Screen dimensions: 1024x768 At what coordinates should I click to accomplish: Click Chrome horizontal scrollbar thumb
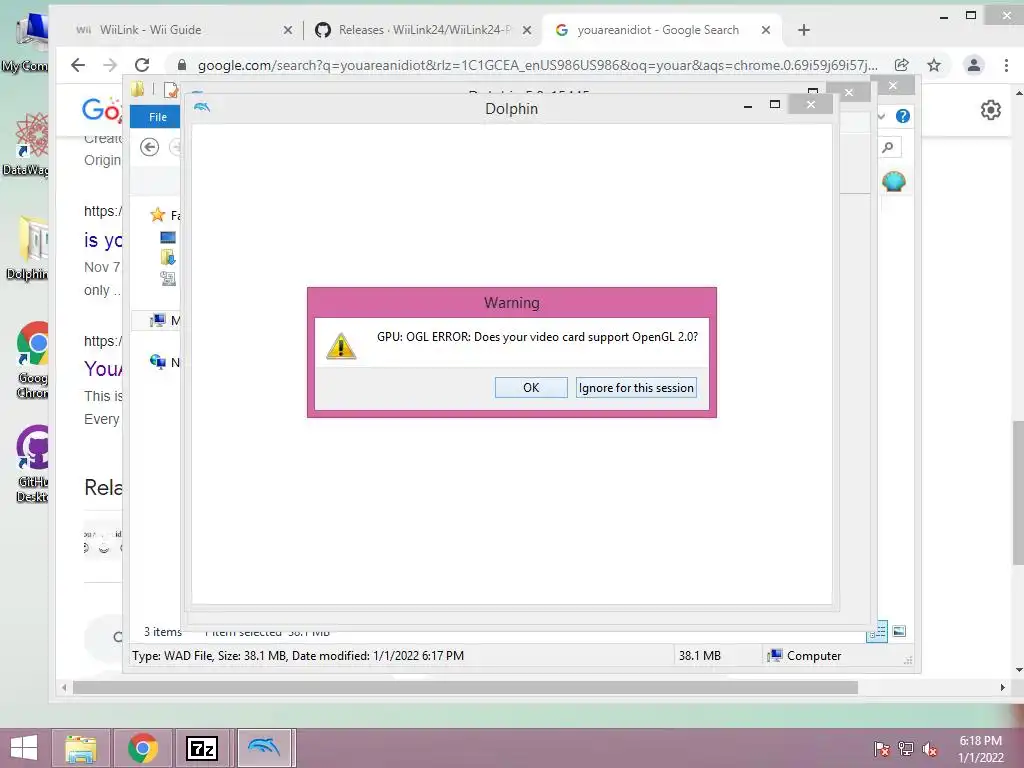[x=465, y=688]
